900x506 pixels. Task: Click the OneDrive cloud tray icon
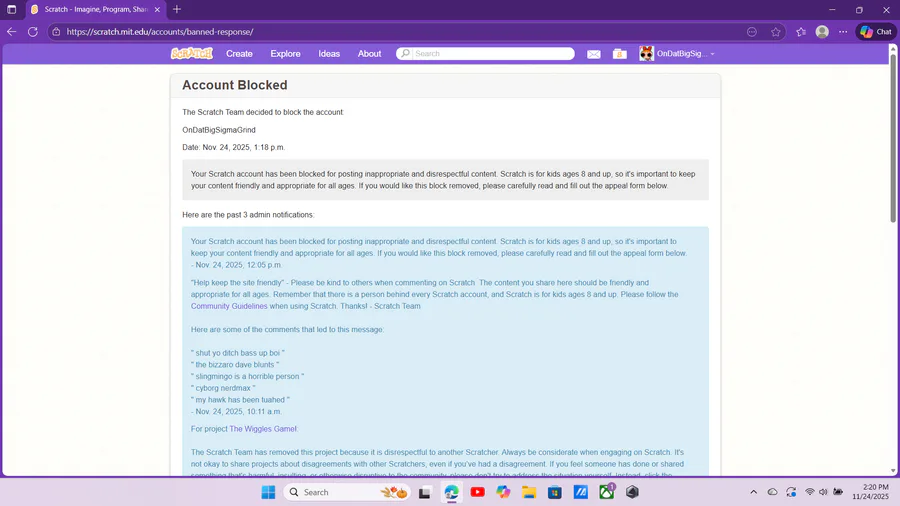coord(773,492)
